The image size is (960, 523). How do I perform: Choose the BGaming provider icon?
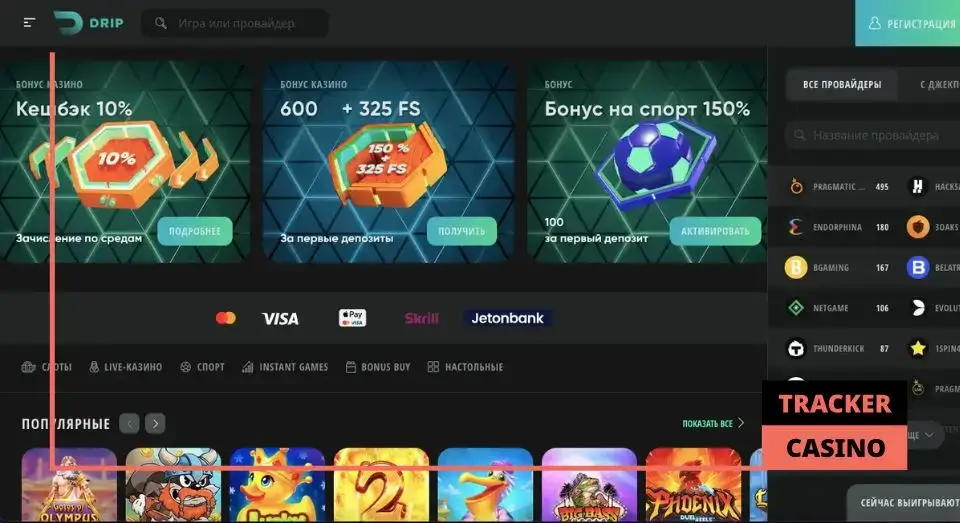click(x=796, y=267)
